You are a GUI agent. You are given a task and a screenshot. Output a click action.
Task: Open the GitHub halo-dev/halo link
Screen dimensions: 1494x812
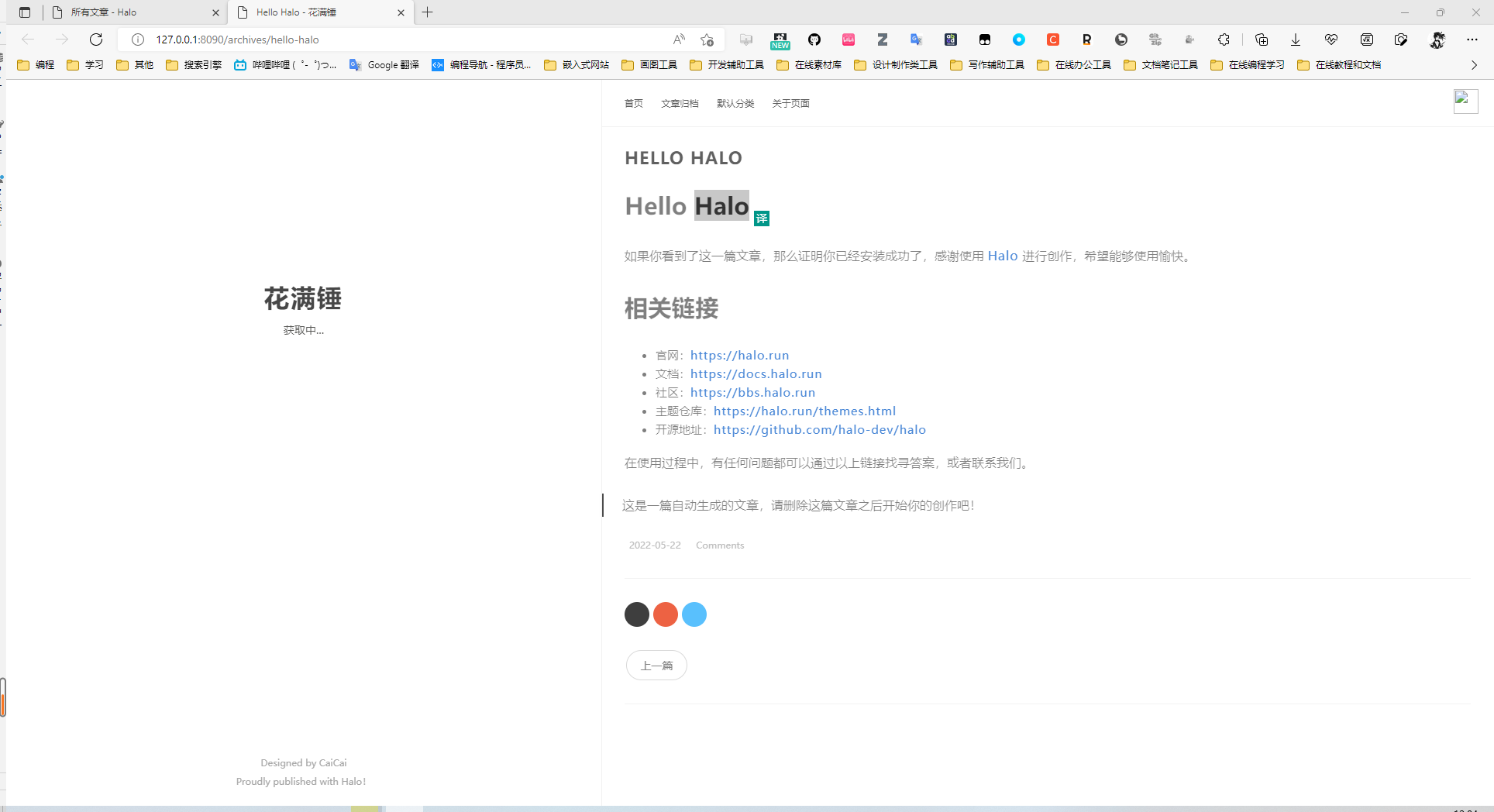[x=819, y=429]
